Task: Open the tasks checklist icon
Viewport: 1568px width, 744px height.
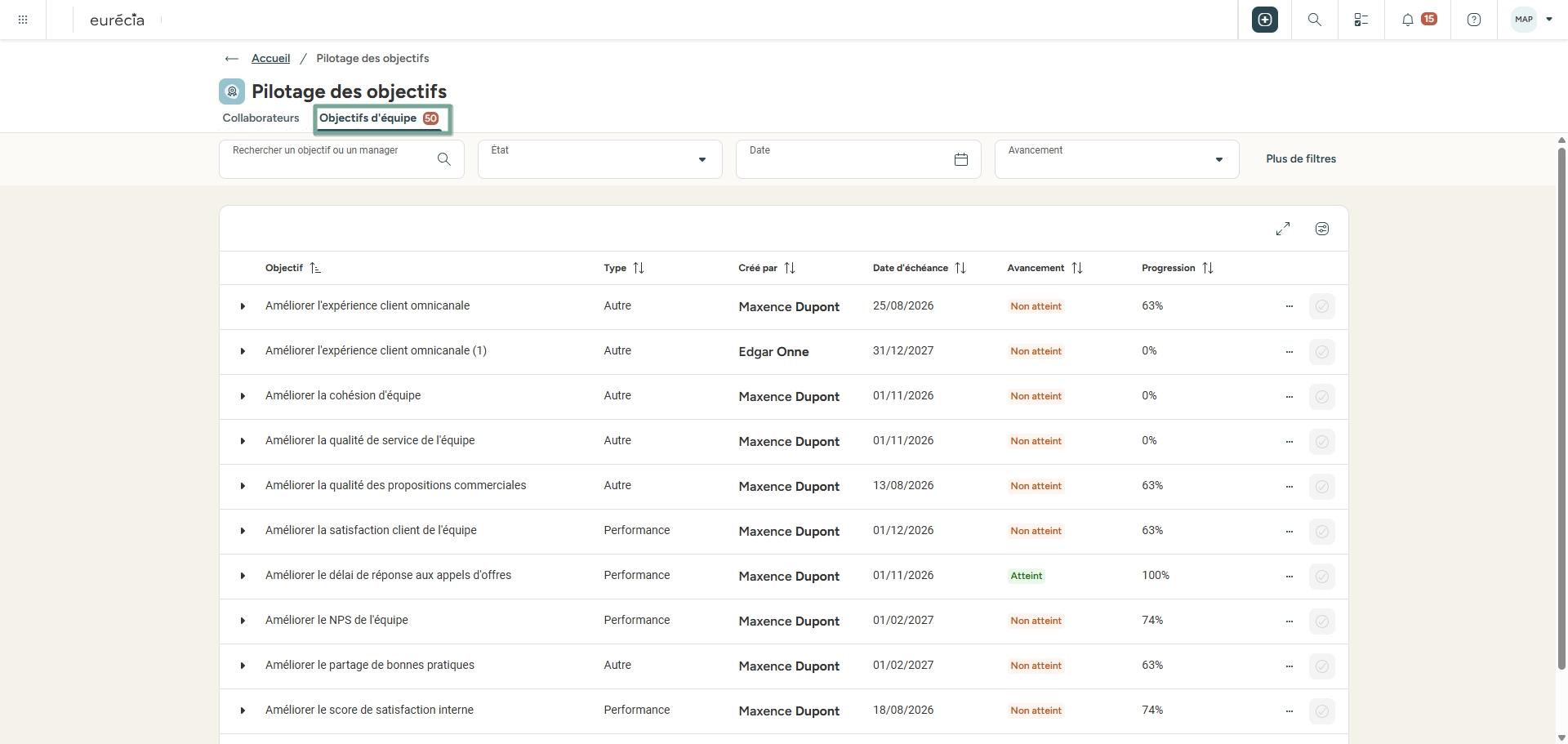Action: pyautogui.click(x=1361, y=20)
